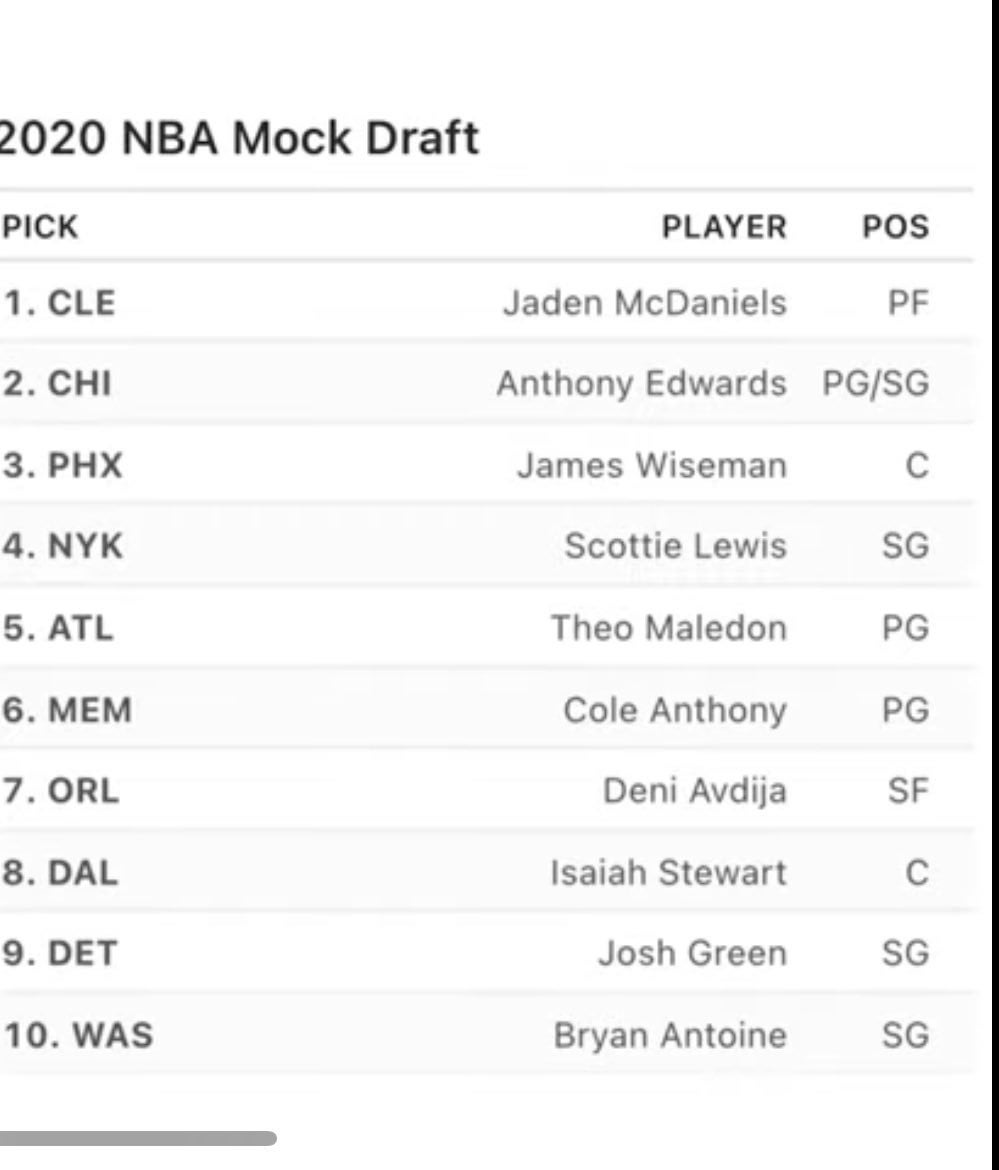The width and height of the screenshot is (999, 1170).
Task: Click Isaiah Stewart in pick eight row
Action: coord(668,873)
